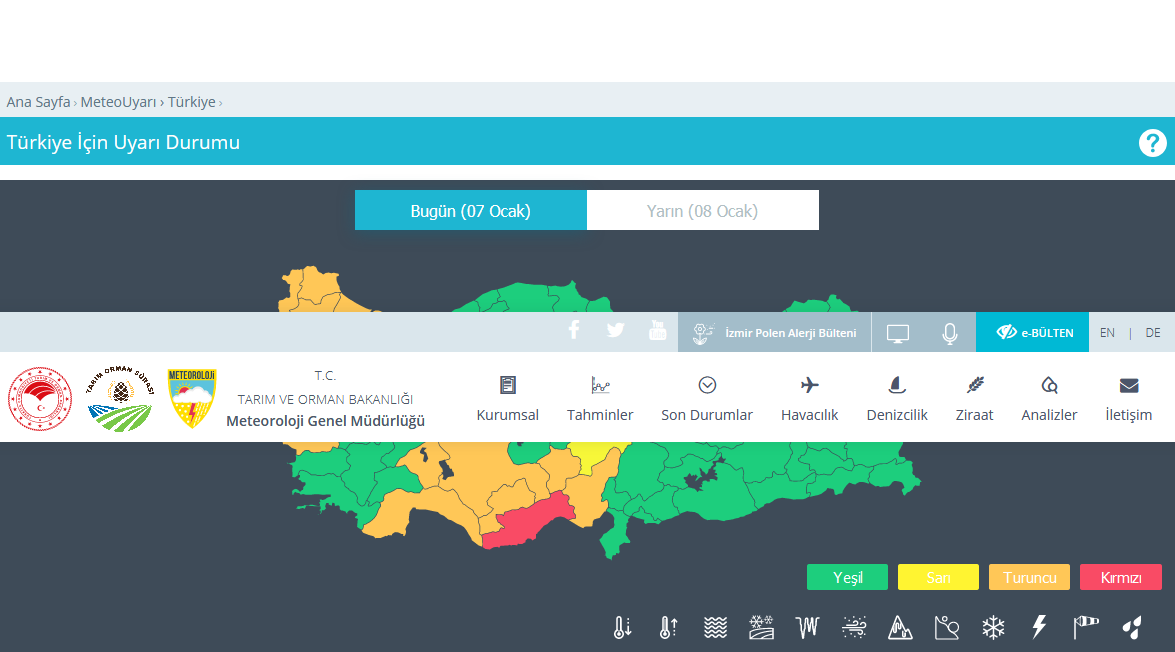Open the Denizcilik menu
The width and height of the screenshot is (1175, 652).
click(897, 399)
